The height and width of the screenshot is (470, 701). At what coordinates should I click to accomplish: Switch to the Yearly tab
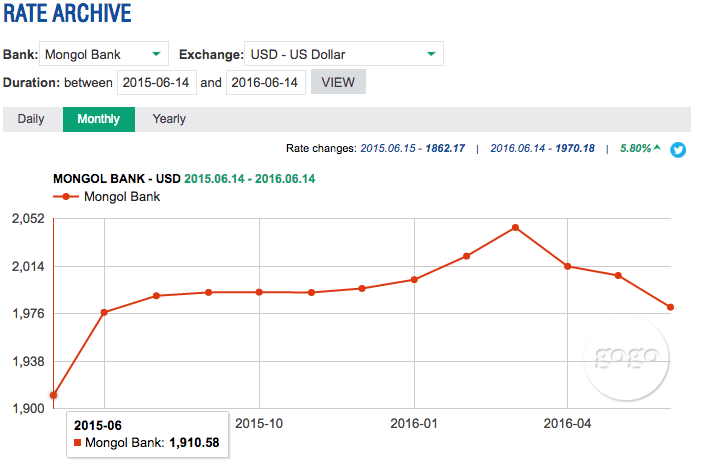169,119
